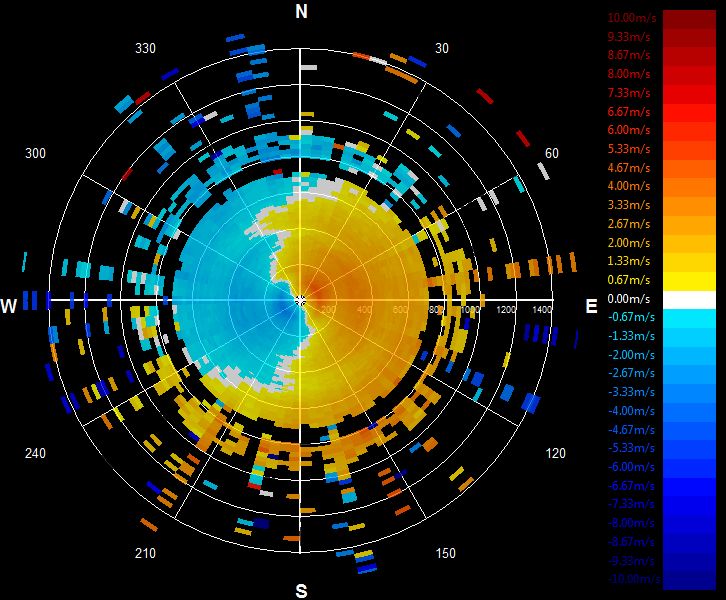Image resolution: width=726 pixels, height=600 pixels.
Task: Click the white zero-velocity color band
Action: coord(689,300)
